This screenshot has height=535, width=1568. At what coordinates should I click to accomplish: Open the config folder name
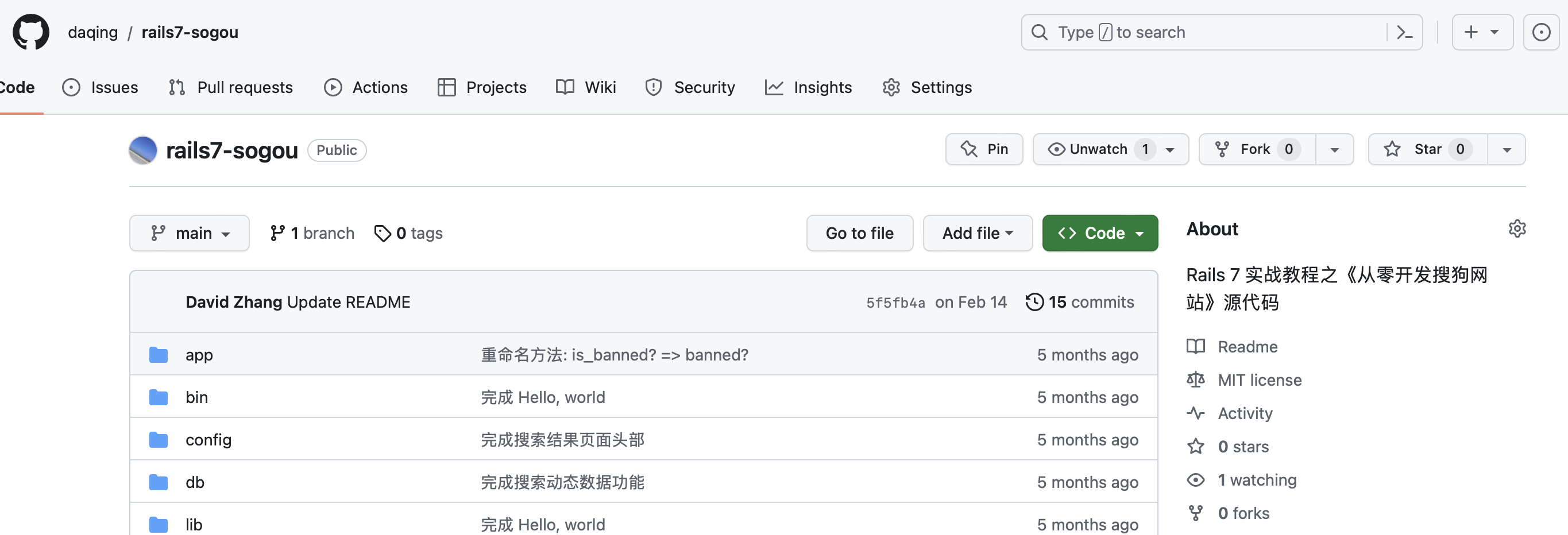pos(208,440)
